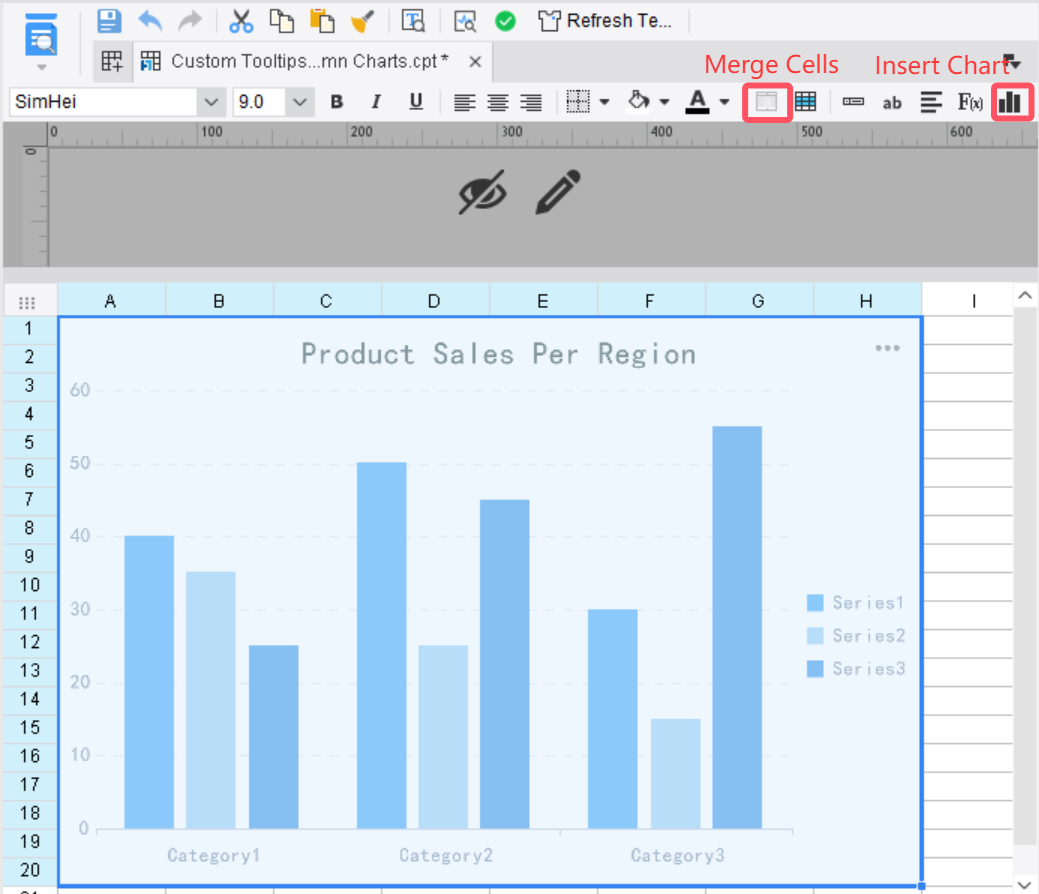Insert rich text lines icon

tap(931, 102)
